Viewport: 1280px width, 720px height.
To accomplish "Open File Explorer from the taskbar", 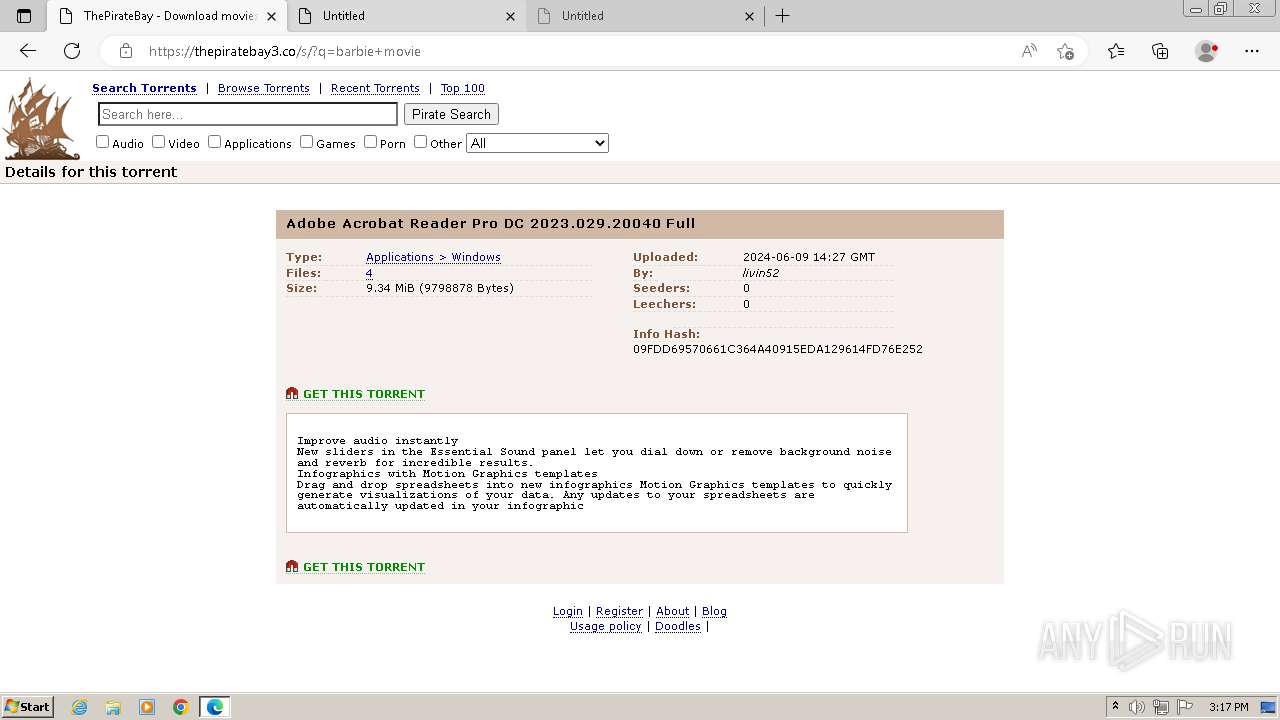I will [113, 707].
